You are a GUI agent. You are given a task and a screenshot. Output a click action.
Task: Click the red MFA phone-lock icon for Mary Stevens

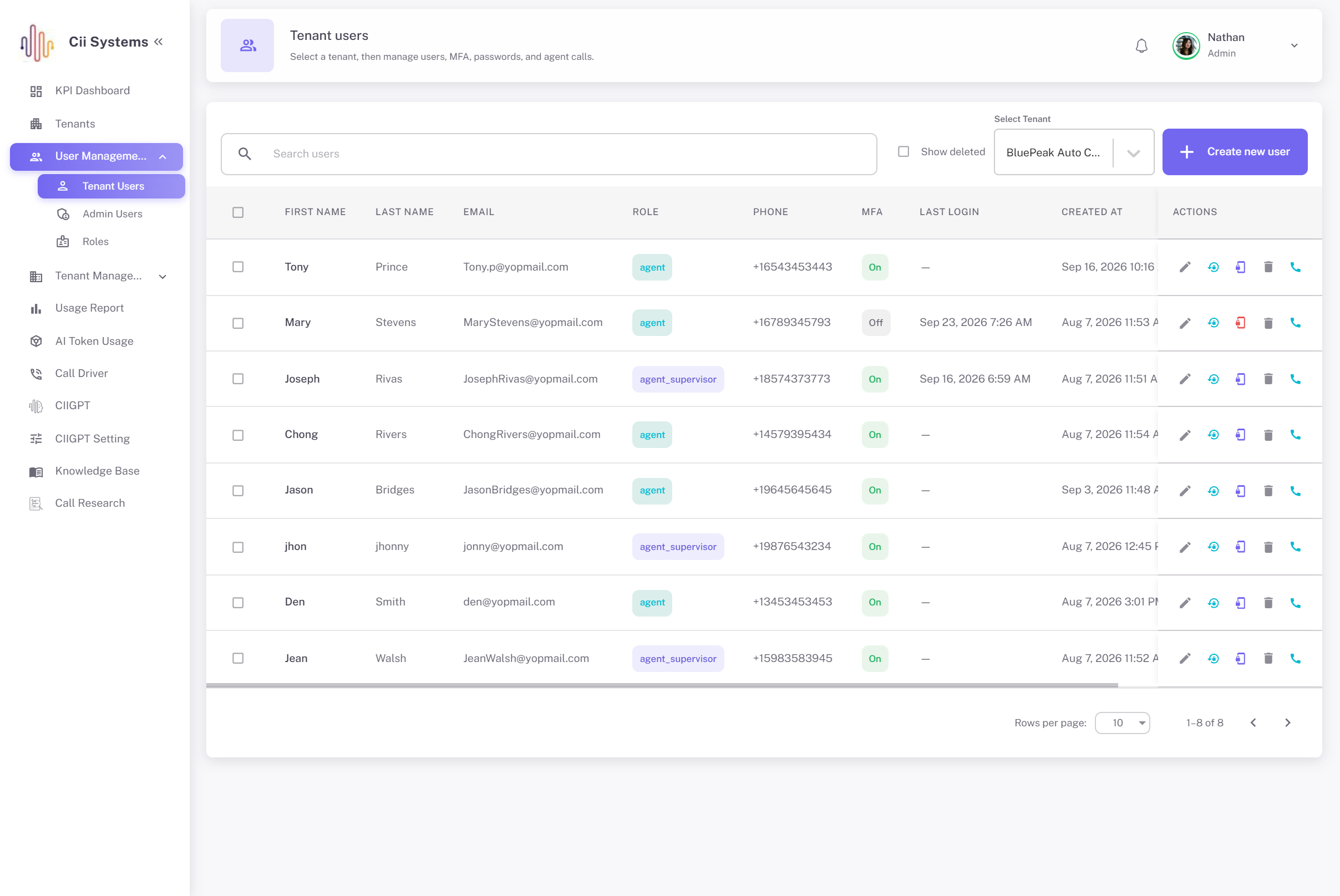pos(1241,323)
